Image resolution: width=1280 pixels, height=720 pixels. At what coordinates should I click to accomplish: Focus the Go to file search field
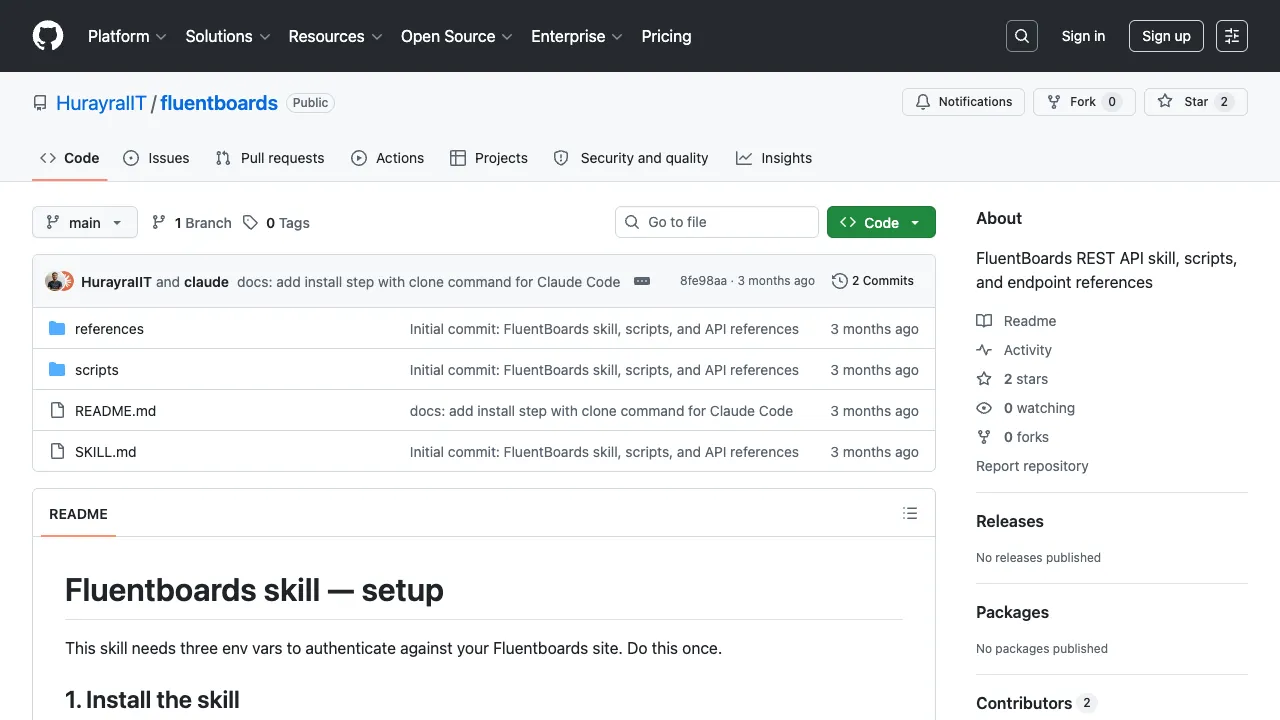pos(717,222)
